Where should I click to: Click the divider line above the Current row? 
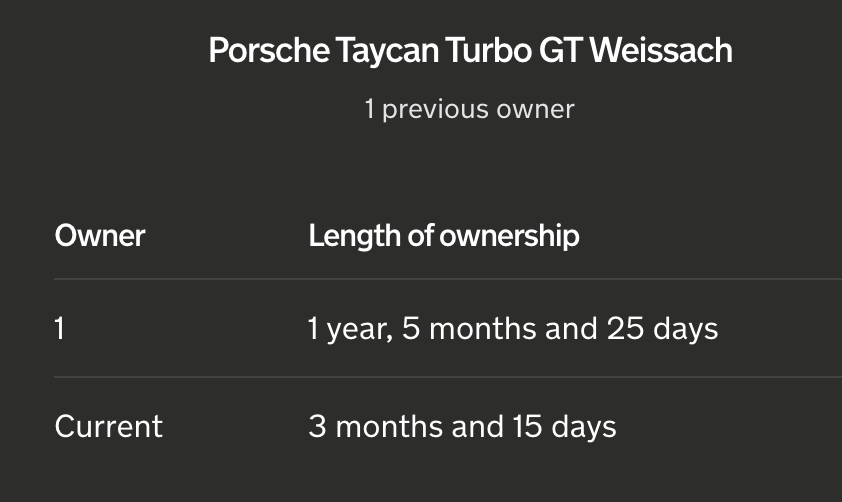click(x=448, y=377)
